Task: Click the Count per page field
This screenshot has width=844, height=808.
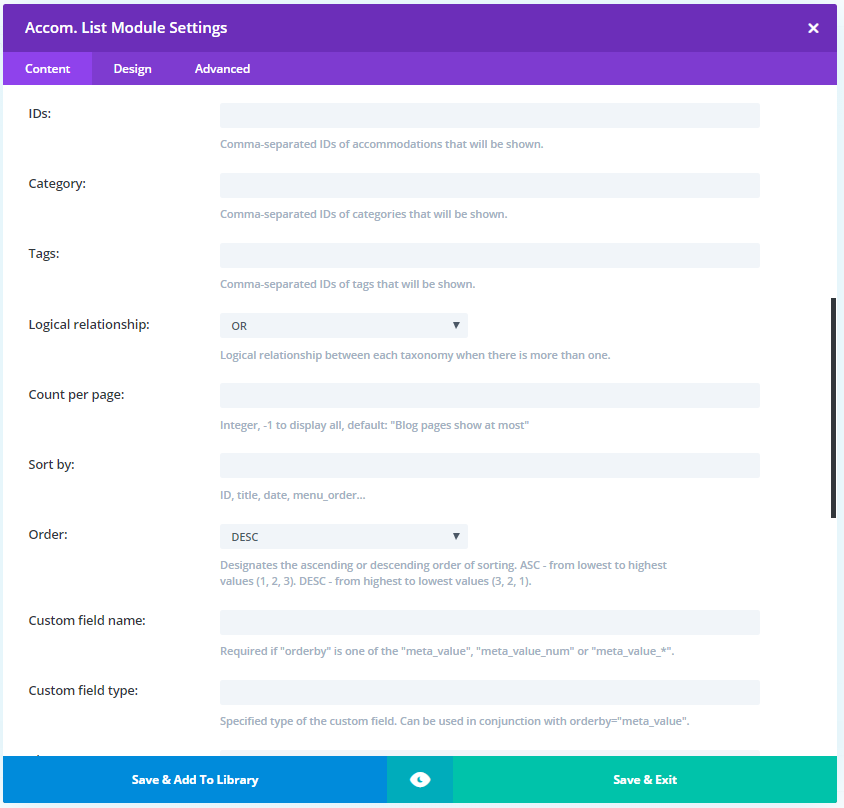Action: 489,396
